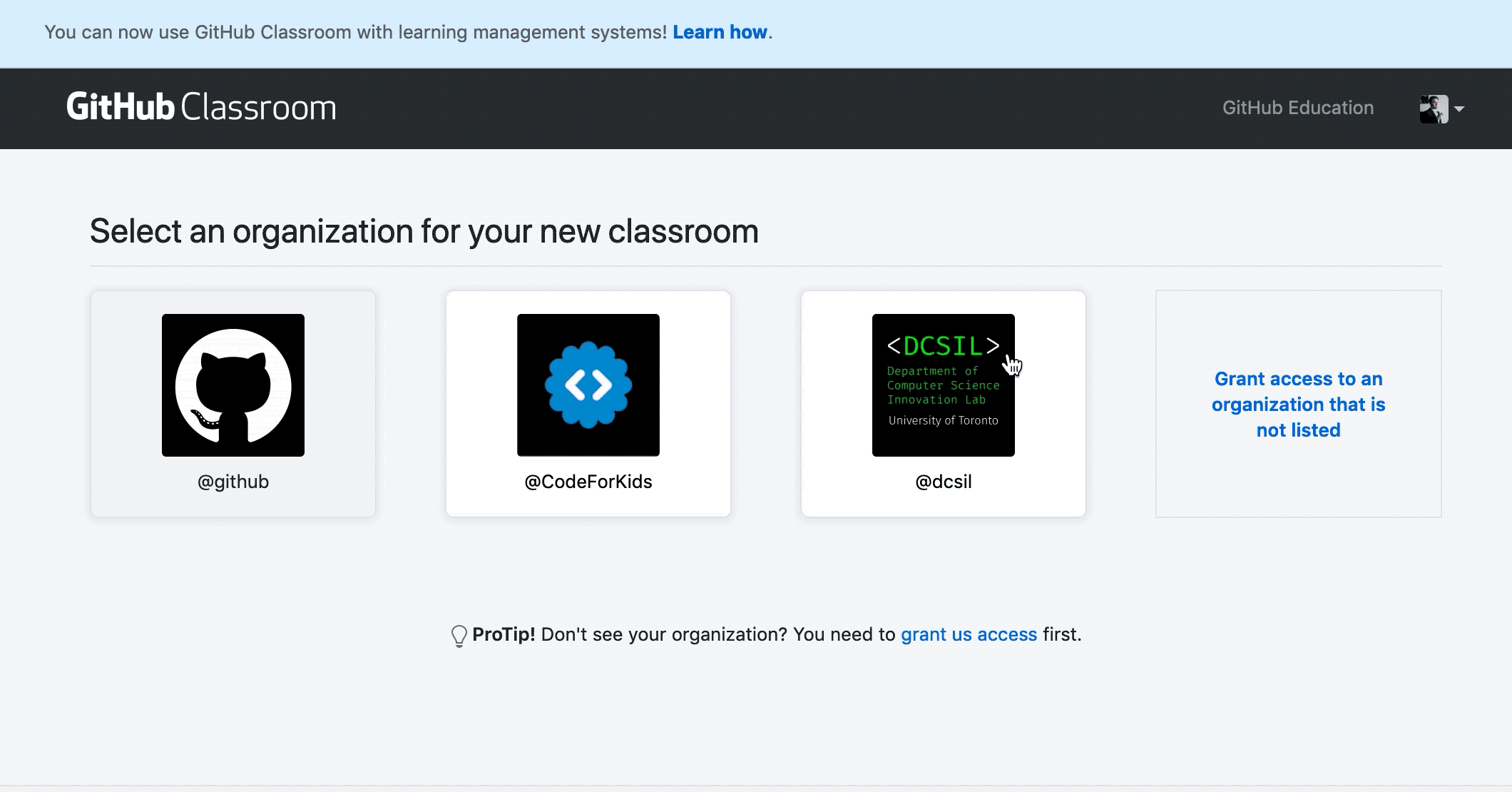
Task: Click the Learn how link
Action: tap(720, 32)
